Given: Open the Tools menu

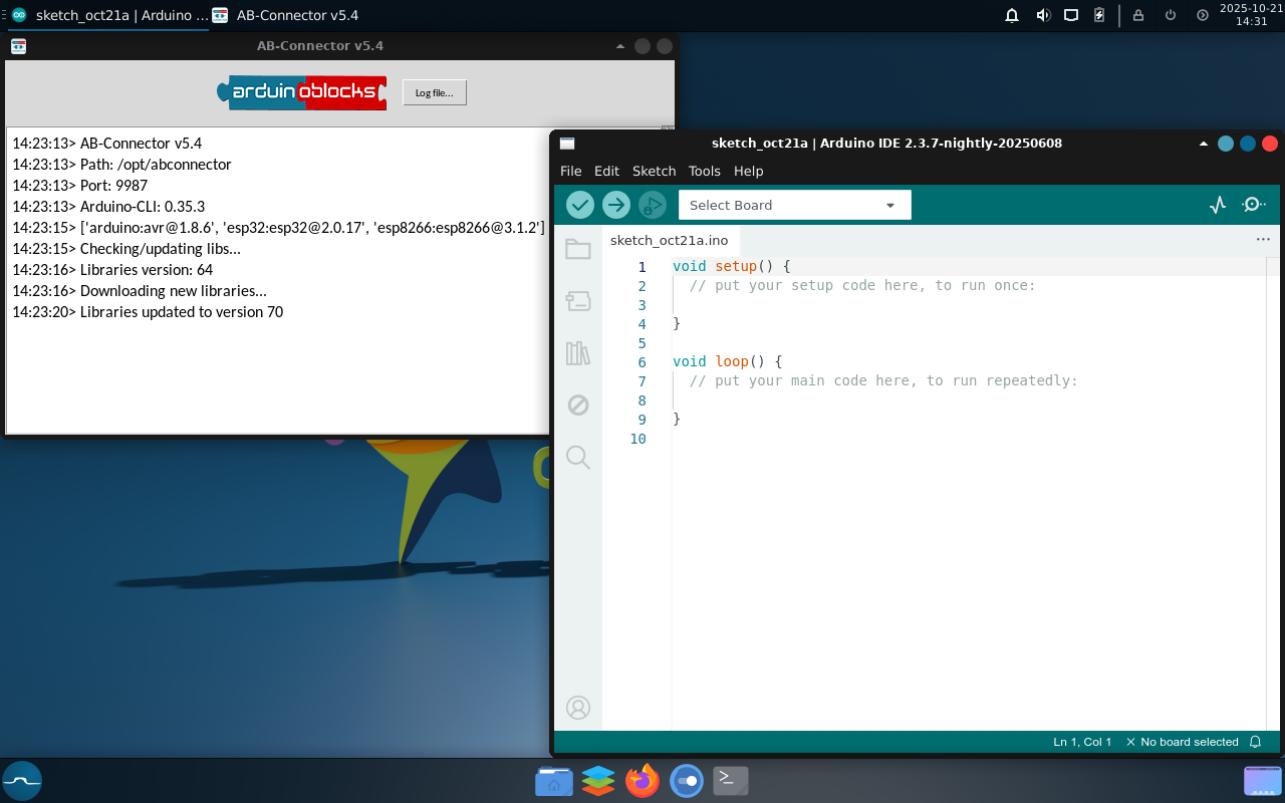Looking at the screenshot, I should (x=704, y=171).
